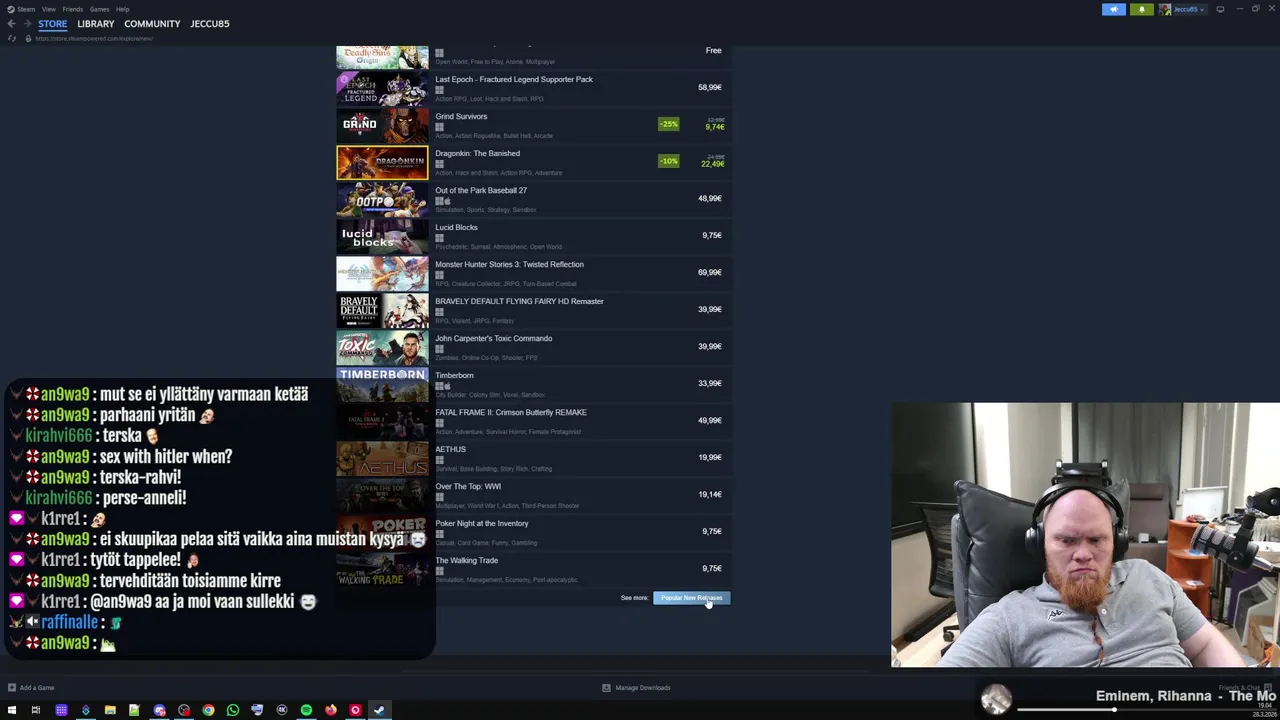This screenshot has height=720, width=1280.
Task: Click the Windows platform icon under AETHUS
Action: [439, 460]
